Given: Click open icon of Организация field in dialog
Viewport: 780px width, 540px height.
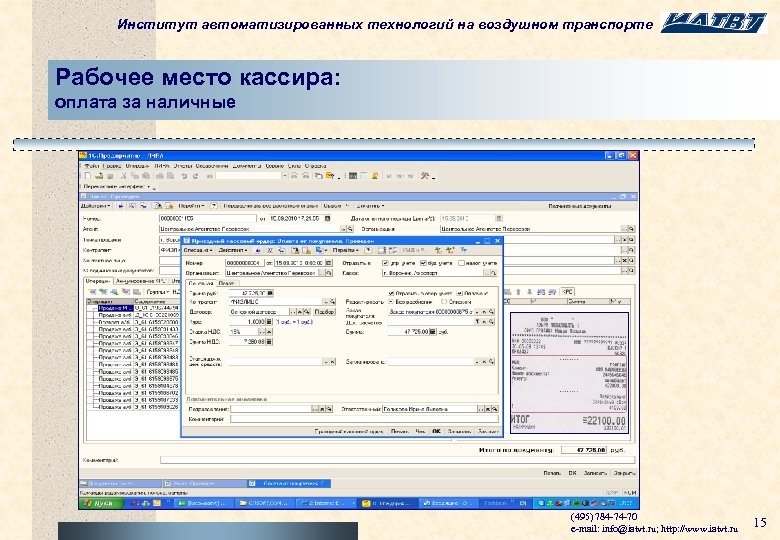Looking at the screenshot, I should click(x=329, y=272).
